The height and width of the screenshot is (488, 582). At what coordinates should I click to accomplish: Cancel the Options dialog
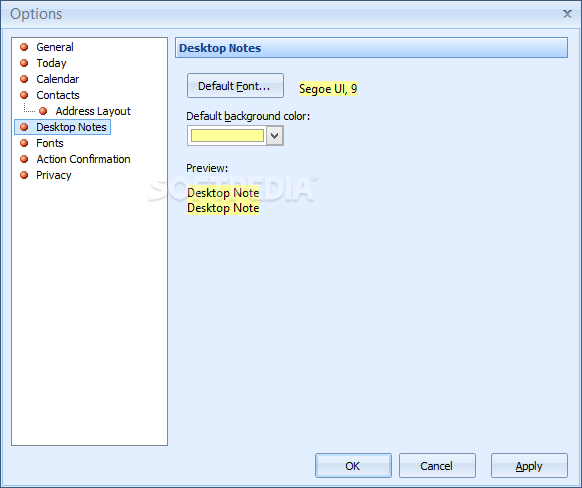click(437, 465)
